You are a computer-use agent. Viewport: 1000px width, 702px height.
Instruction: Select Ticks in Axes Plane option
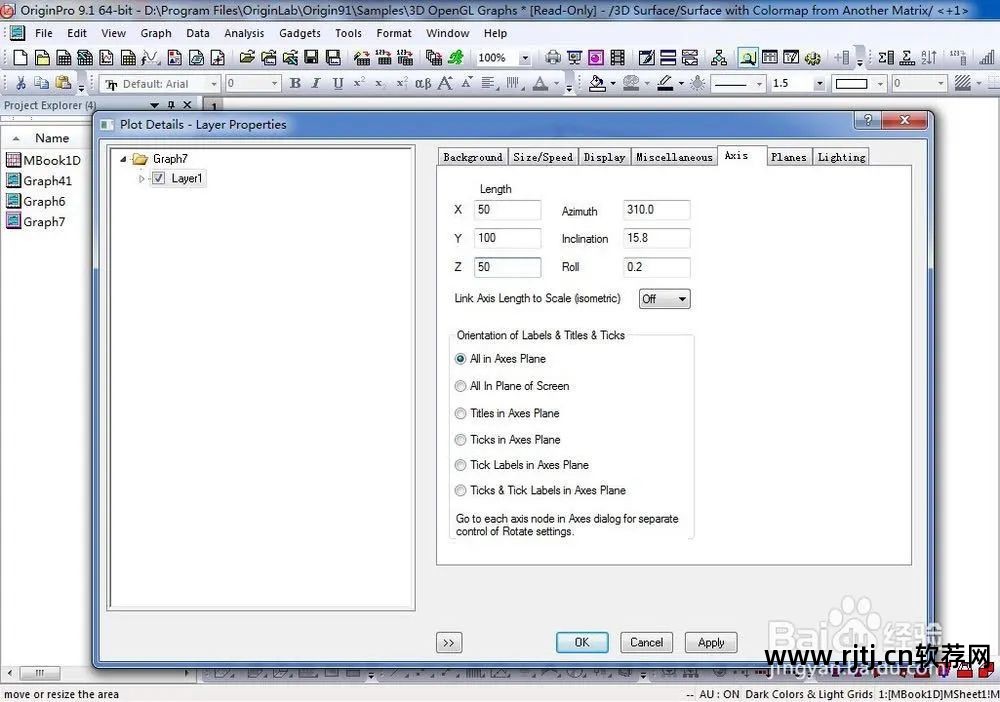(x=460, y=439)
